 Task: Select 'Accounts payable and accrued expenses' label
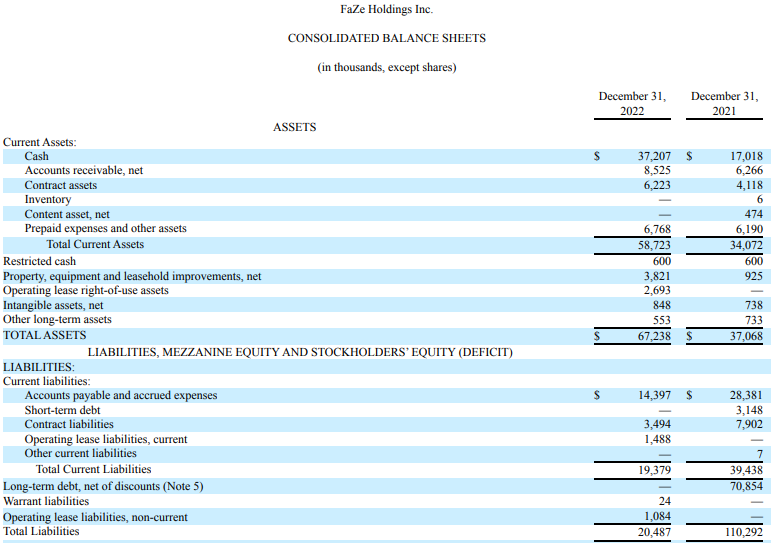click(x=121, y=396)
